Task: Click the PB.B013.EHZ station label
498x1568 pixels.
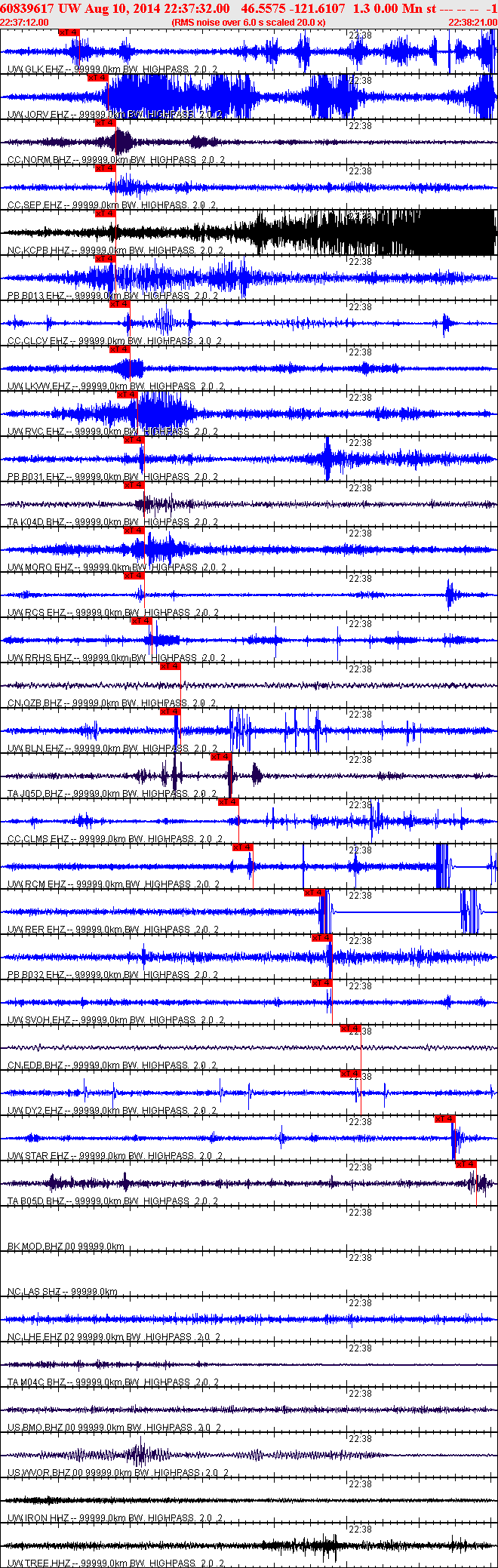Action: pyautogui.click(x=36, y=296)
